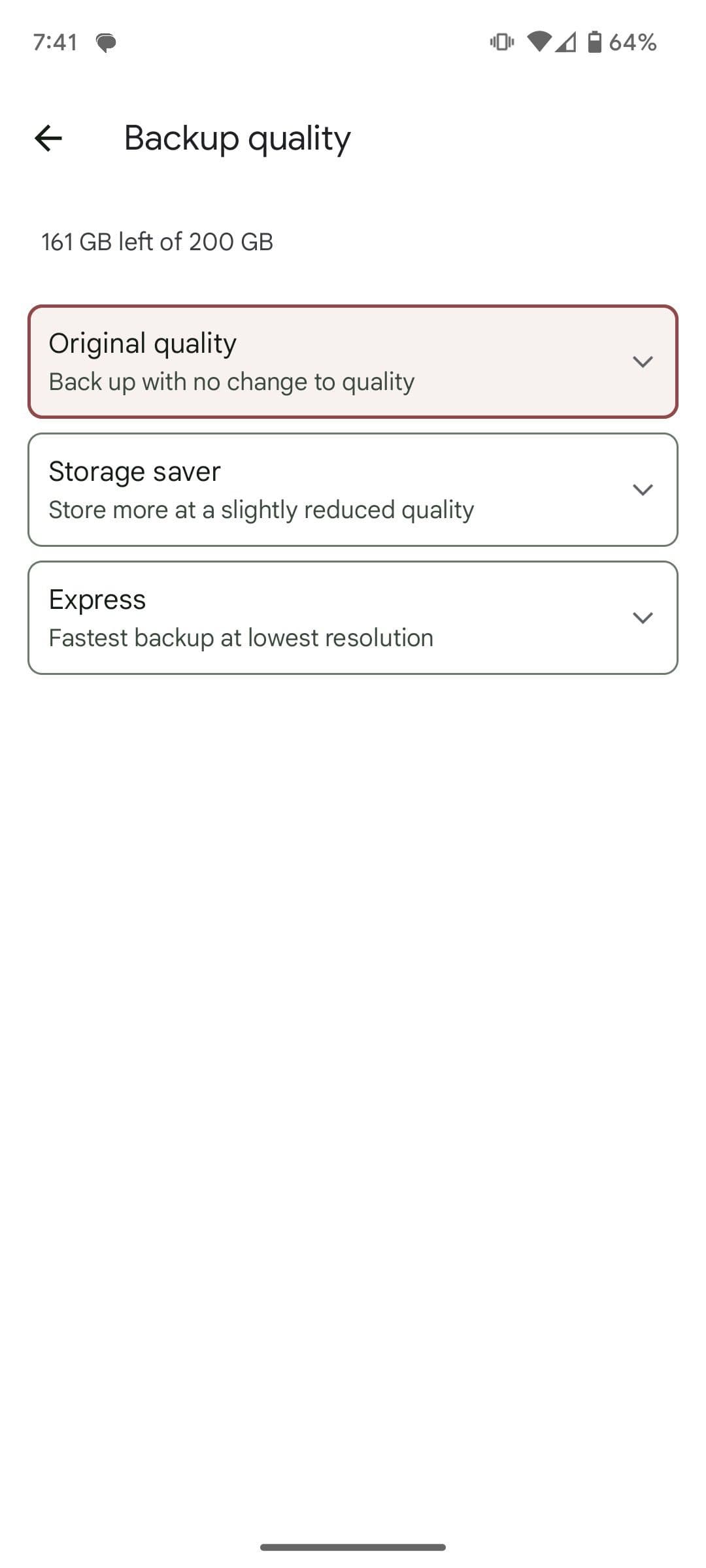Select the Original quality title
Image resolution: width=706 pixels, height=1568 pixels.
click(143, 344)
